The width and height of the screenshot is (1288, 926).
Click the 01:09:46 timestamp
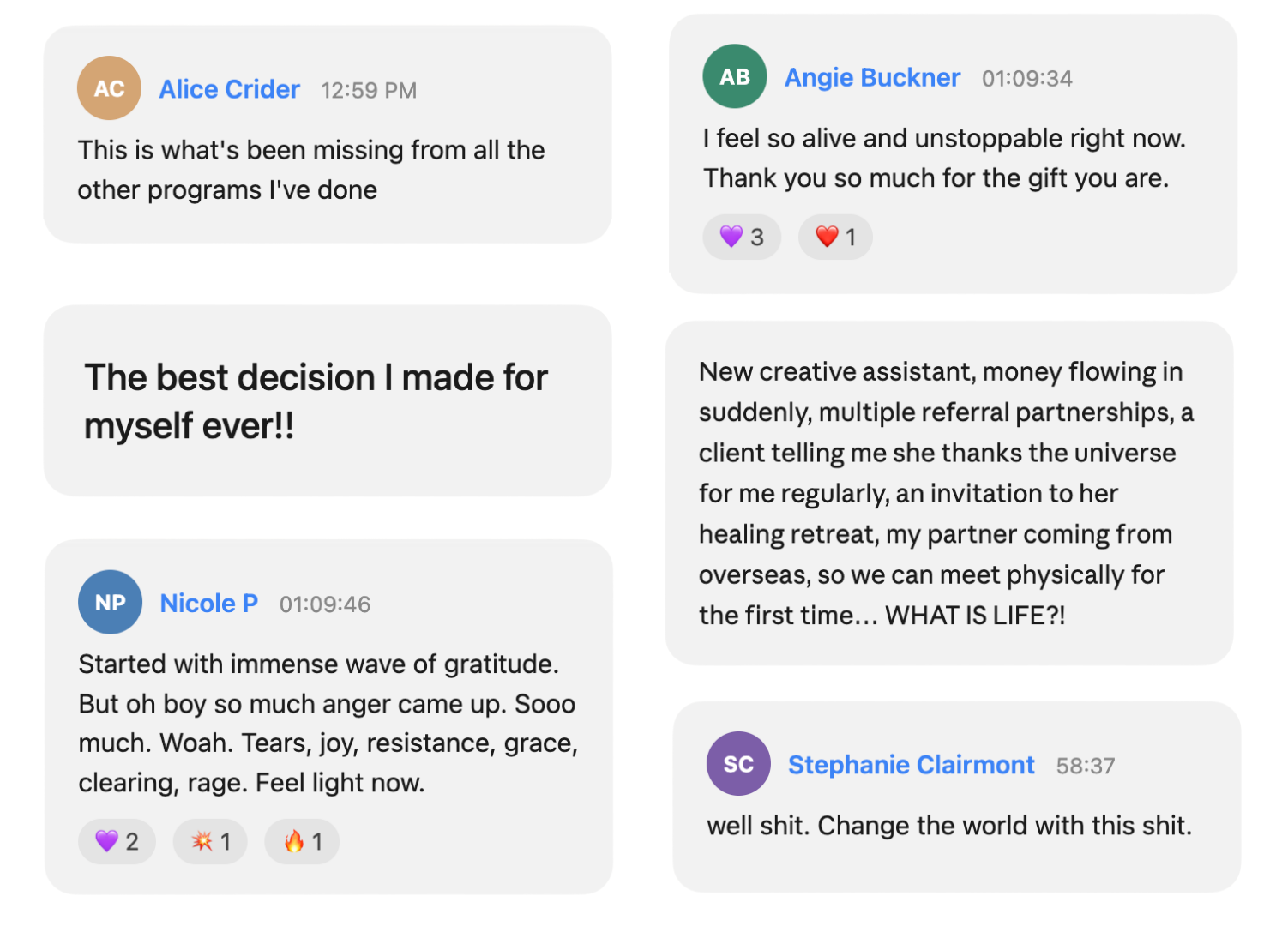[325, 604]
